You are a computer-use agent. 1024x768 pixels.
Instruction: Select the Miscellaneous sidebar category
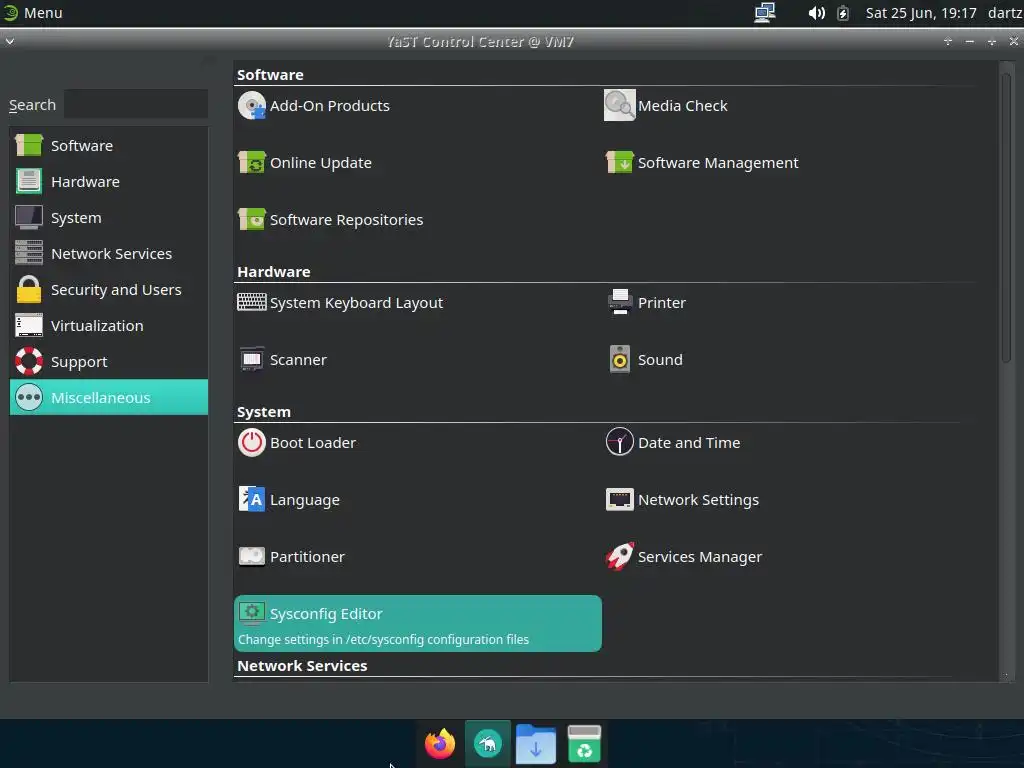(108, 397)
